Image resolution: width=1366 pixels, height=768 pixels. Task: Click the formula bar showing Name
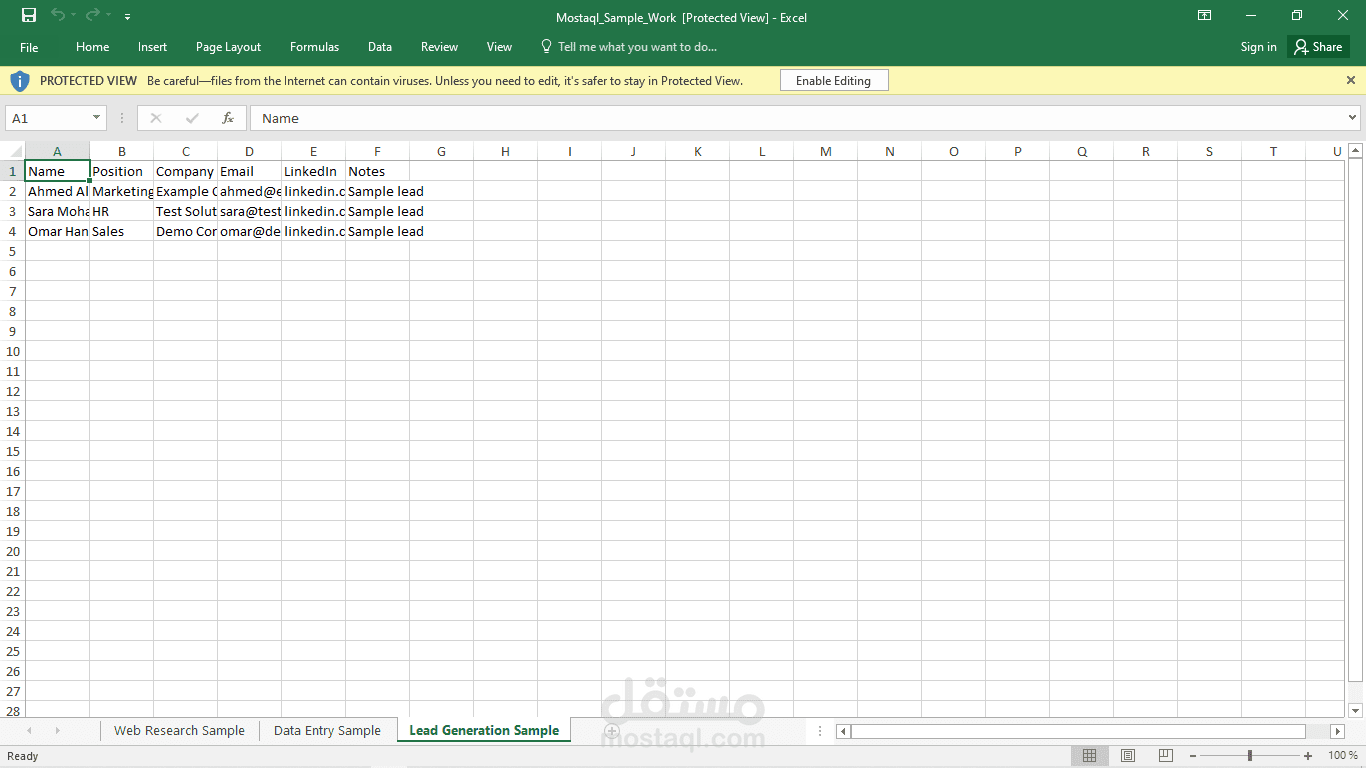click(x=797, y=118)
